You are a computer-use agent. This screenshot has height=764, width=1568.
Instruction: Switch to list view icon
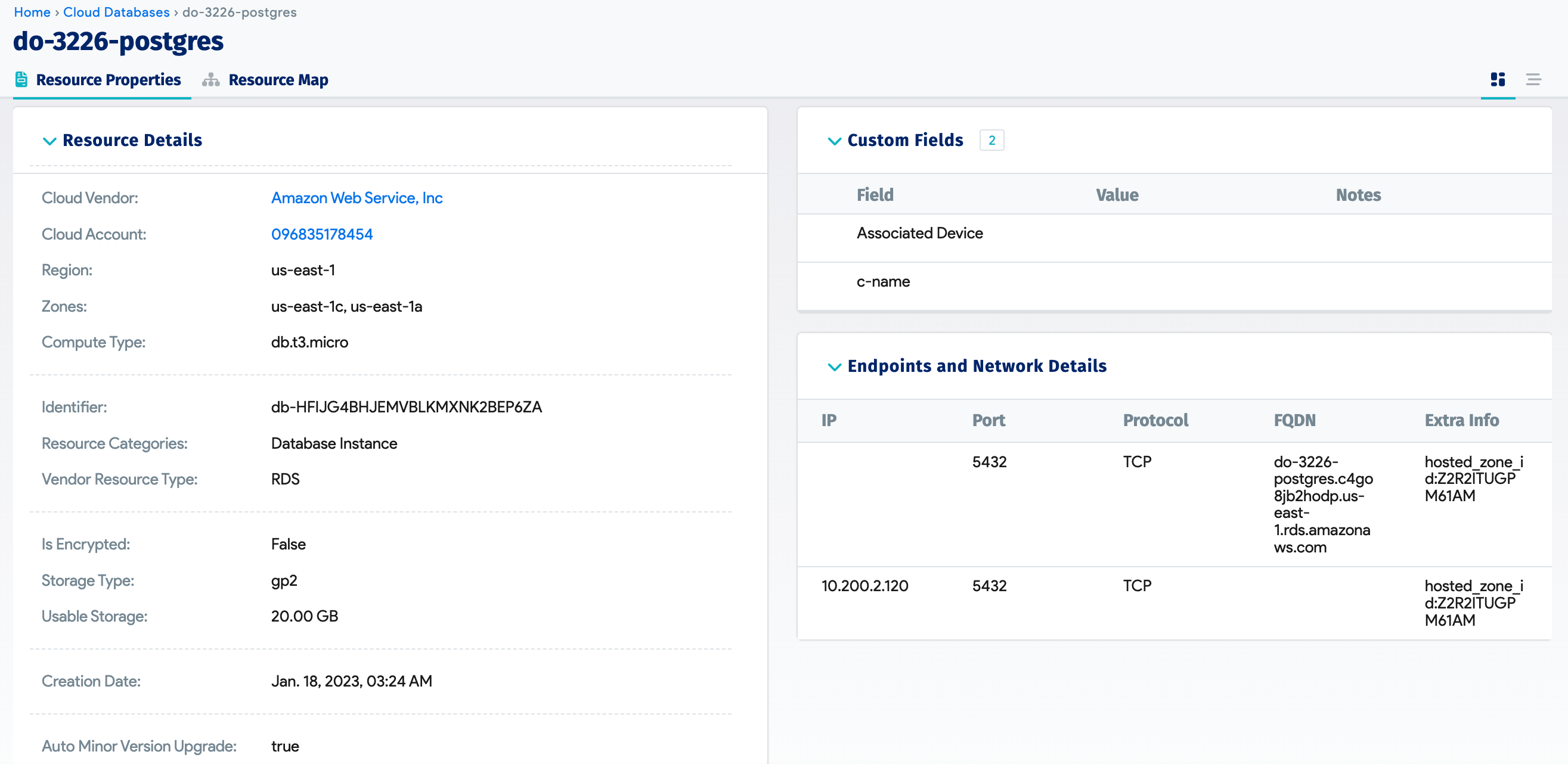pos(1533,79)
